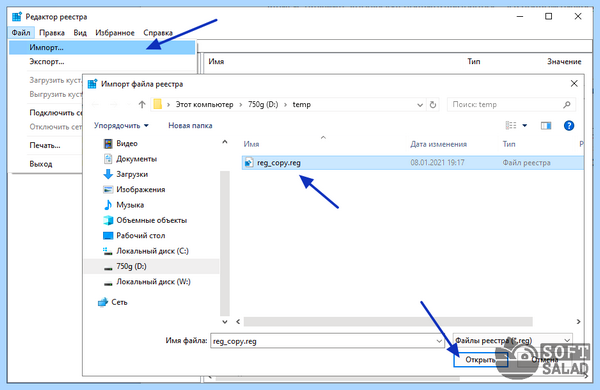Expand the Упорядочить dropdown
This screenshot has height=390, width=600.
click(x=121, y=126)
